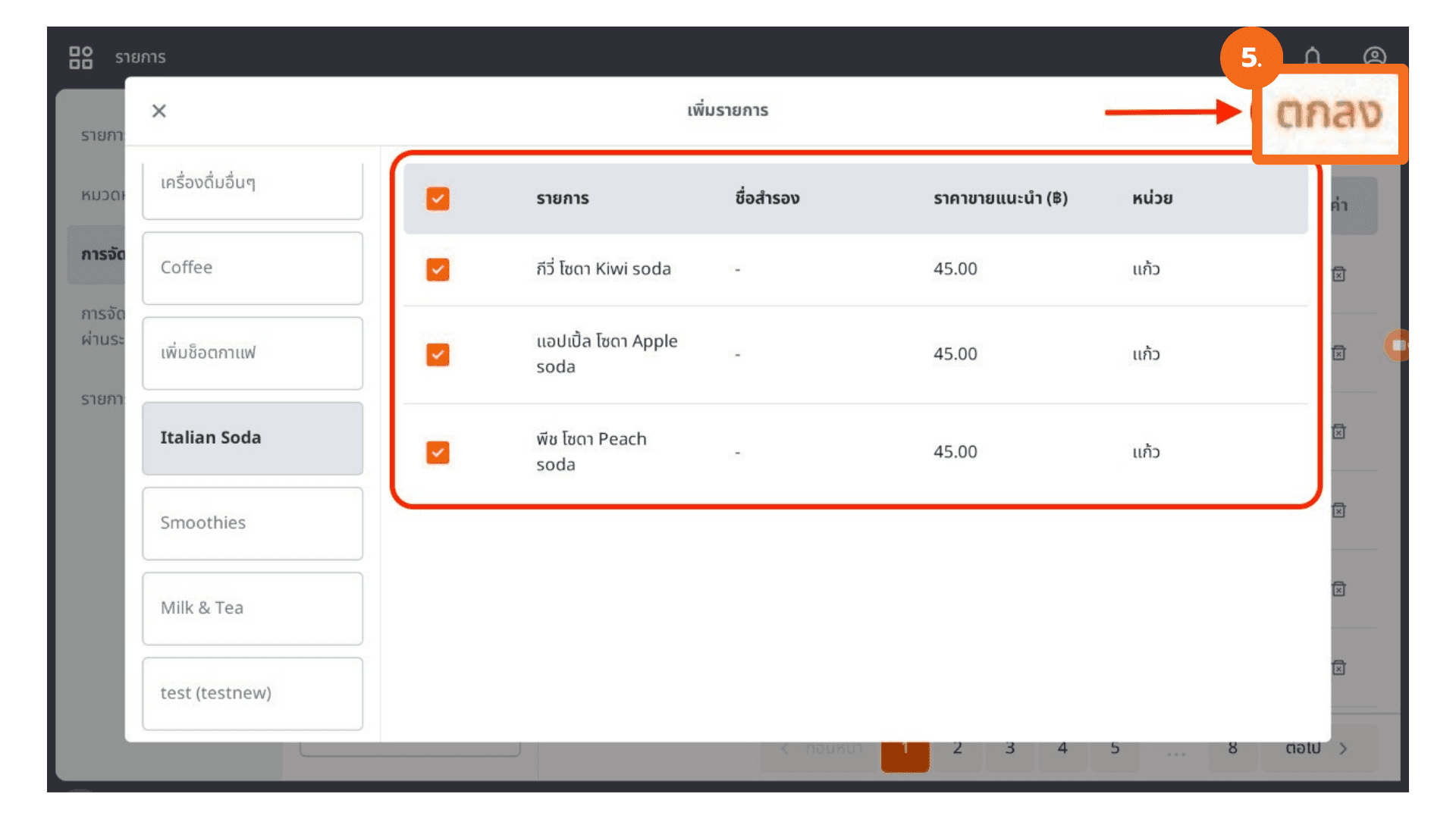Click the next page chevron arrow
This screenshot has width=1456, height=819.
pyautogui.click(x=1344, y=748)
